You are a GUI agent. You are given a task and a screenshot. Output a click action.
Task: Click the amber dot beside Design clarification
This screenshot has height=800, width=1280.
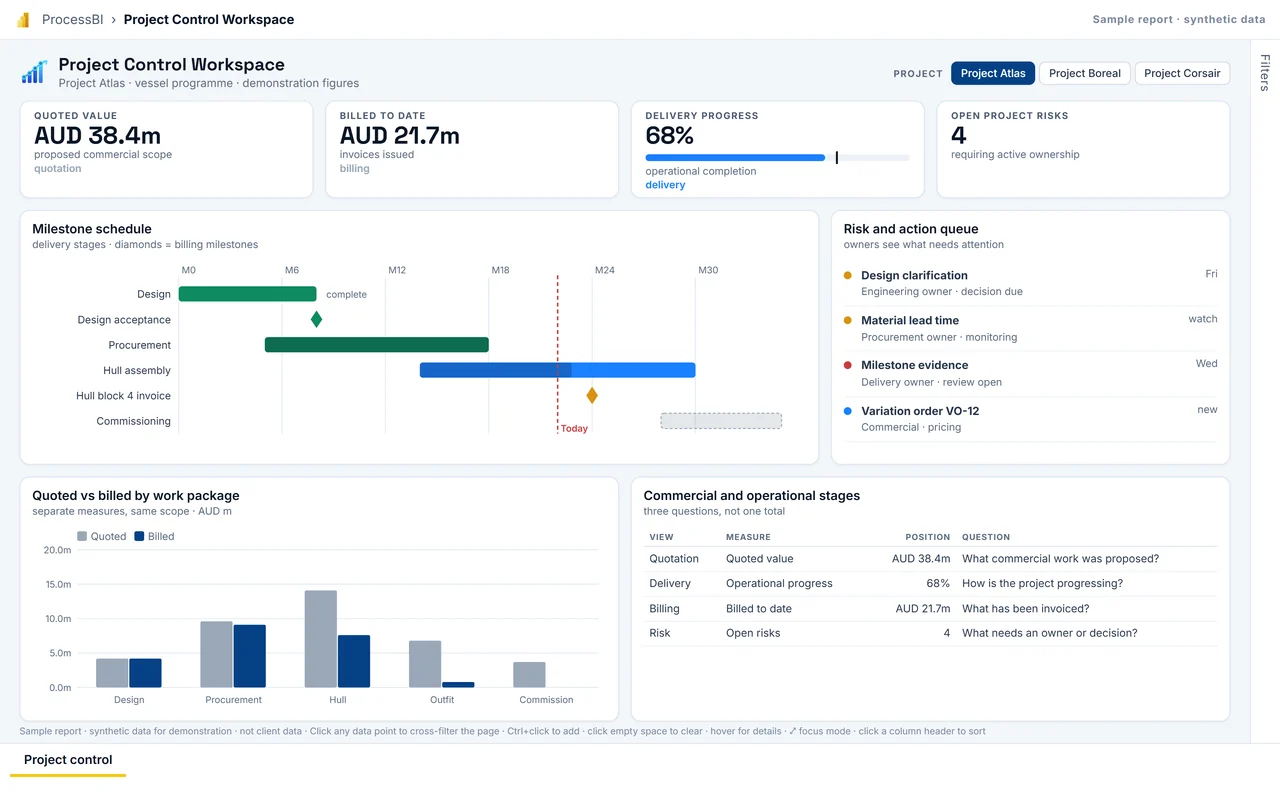point(848,275)
